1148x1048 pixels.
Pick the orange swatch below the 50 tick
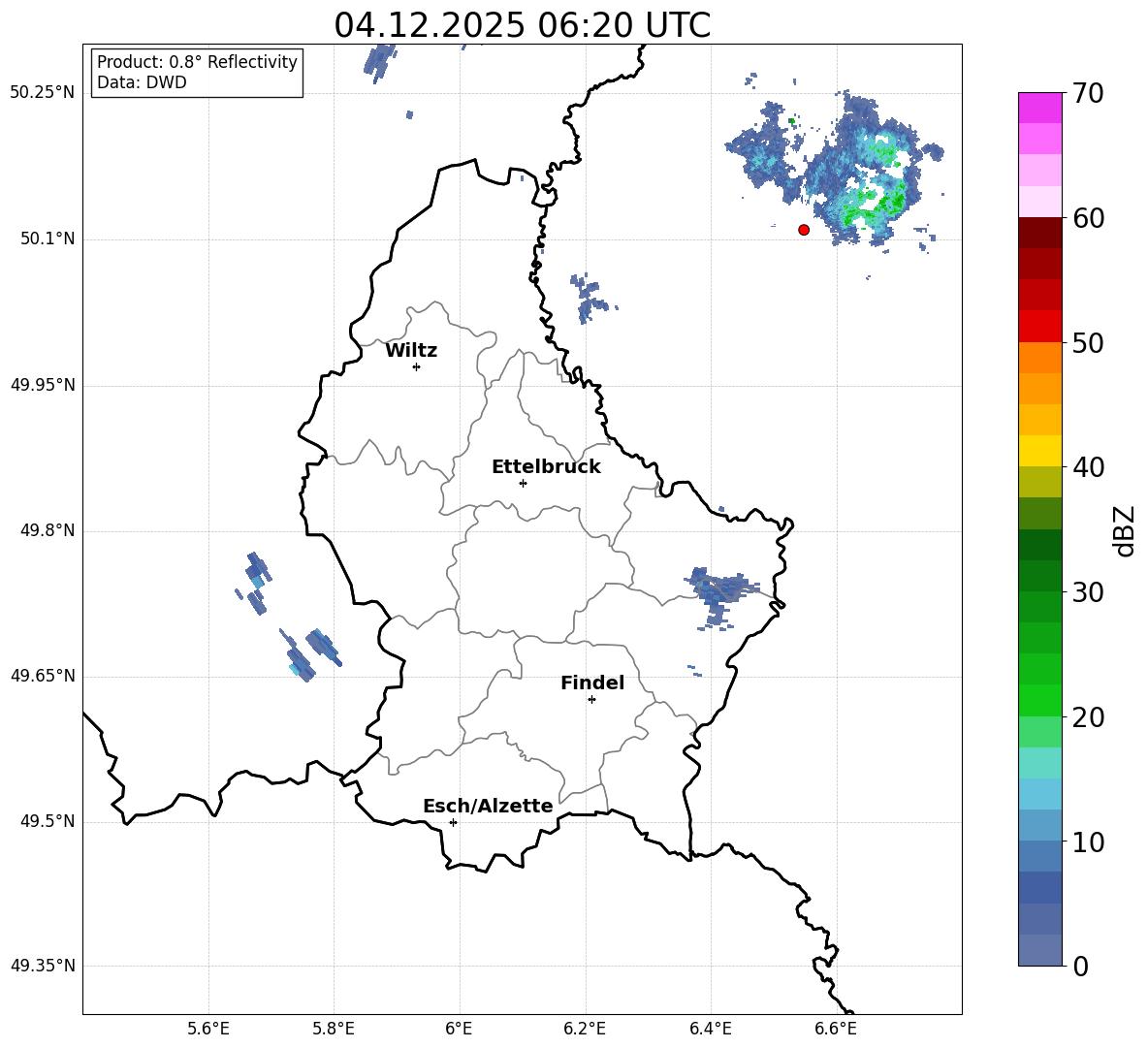pos(1039,358)
